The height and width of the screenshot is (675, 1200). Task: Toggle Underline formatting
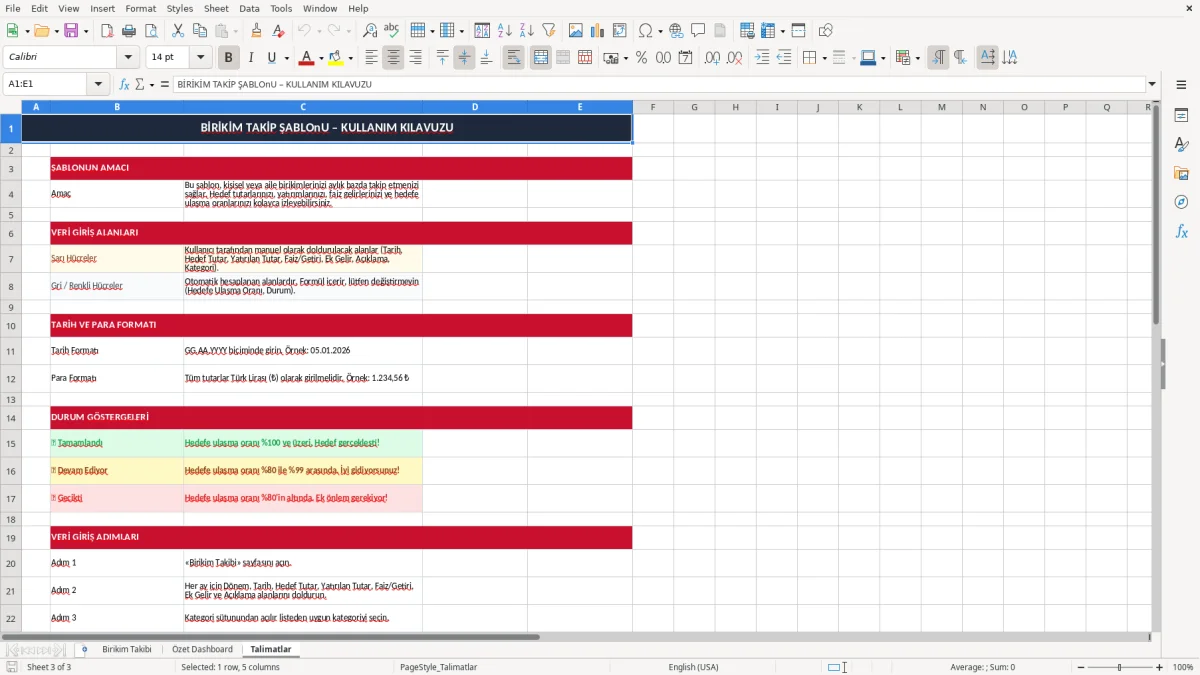click(x=271, y=58)
